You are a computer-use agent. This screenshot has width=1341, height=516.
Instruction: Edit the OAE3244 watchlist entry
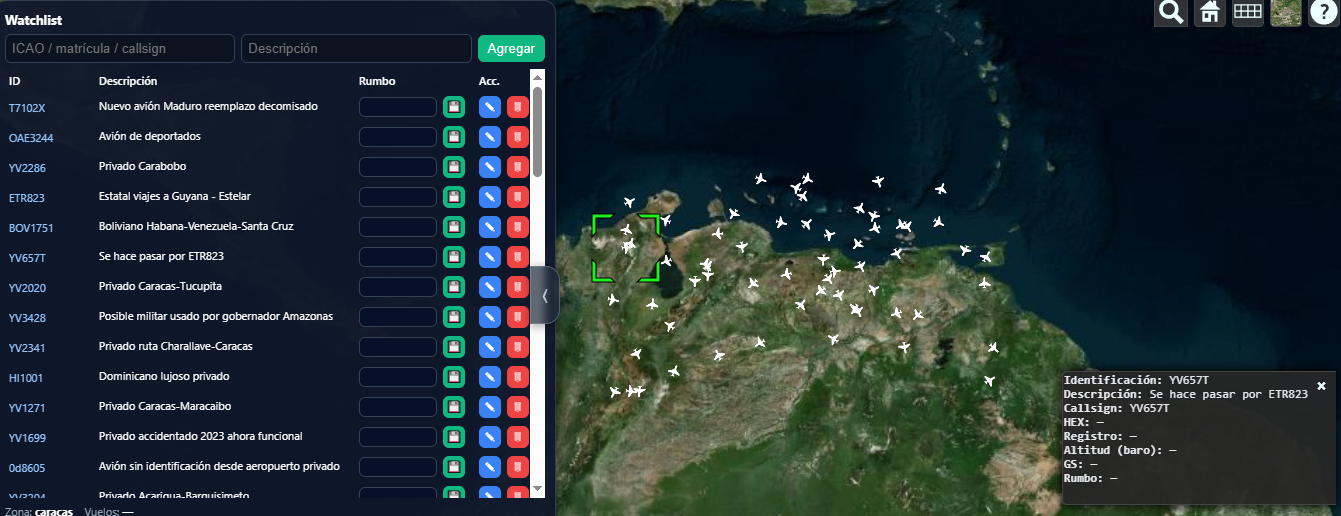pyautogui.click(x=490, y=137)
